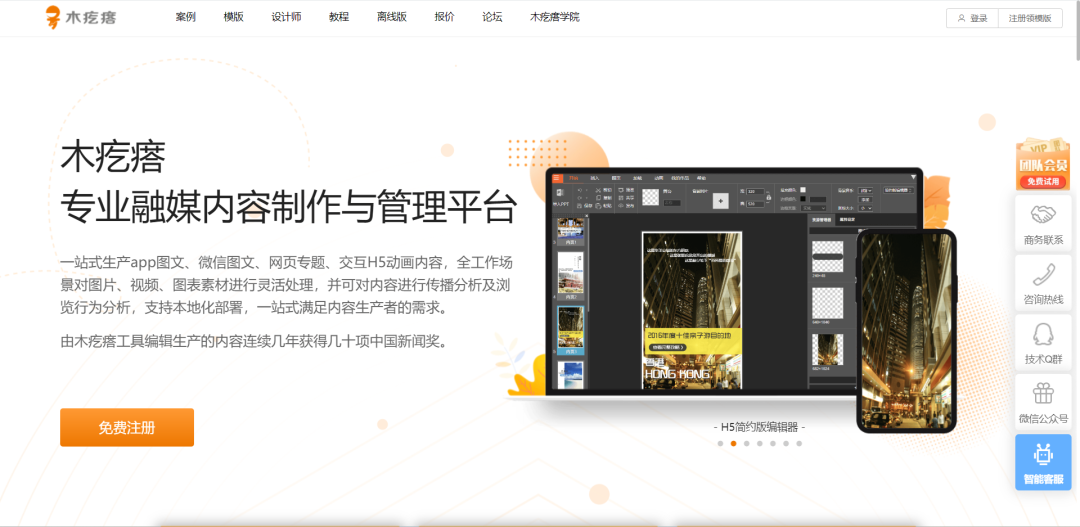Open the 案例 navigation item
The width and height of the screenshot is (1080, 527).
pos(186,17)
